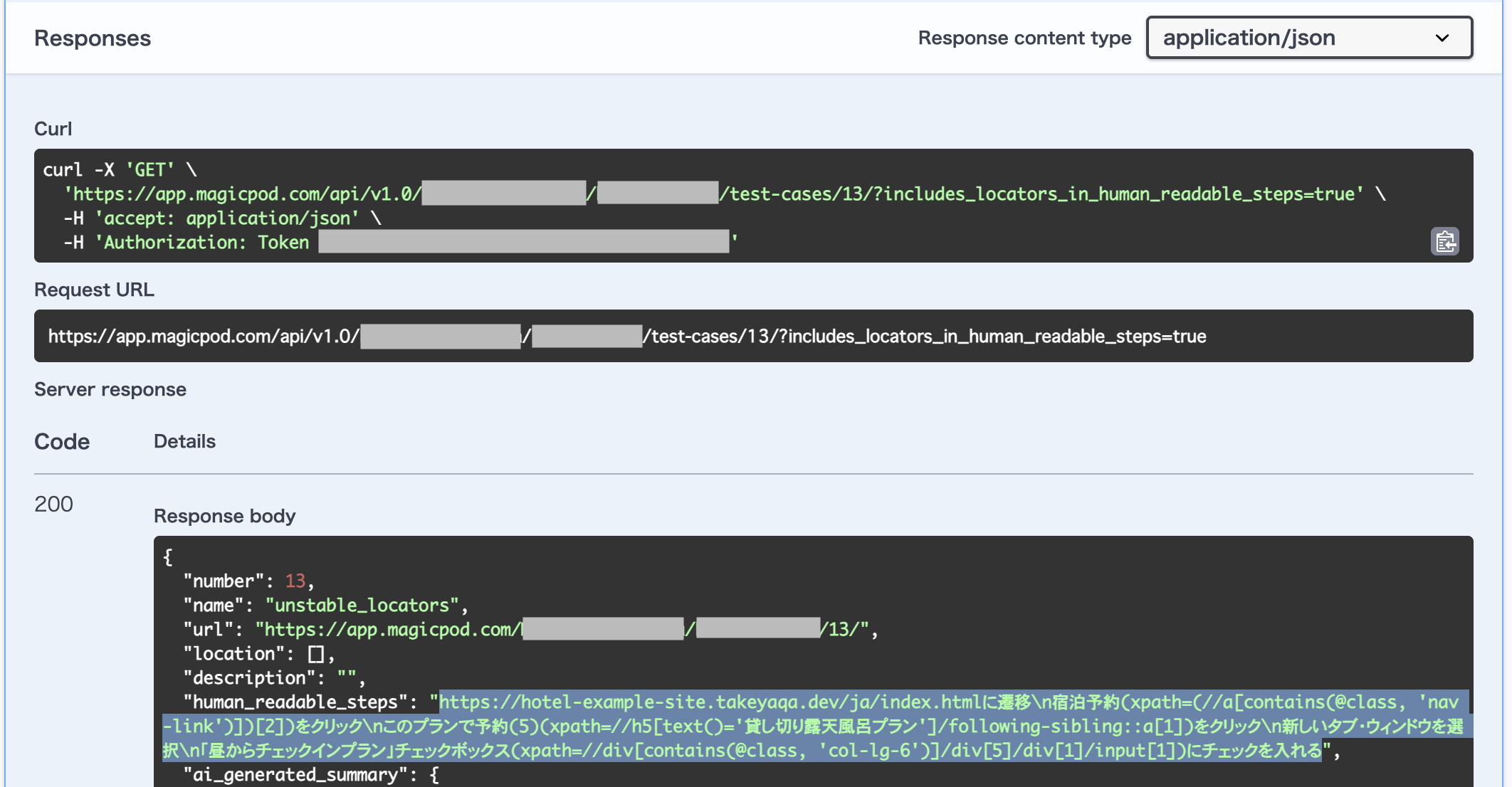Click the Request URL label
Viewport: 1512px width, 787px height.
(94, 290)
